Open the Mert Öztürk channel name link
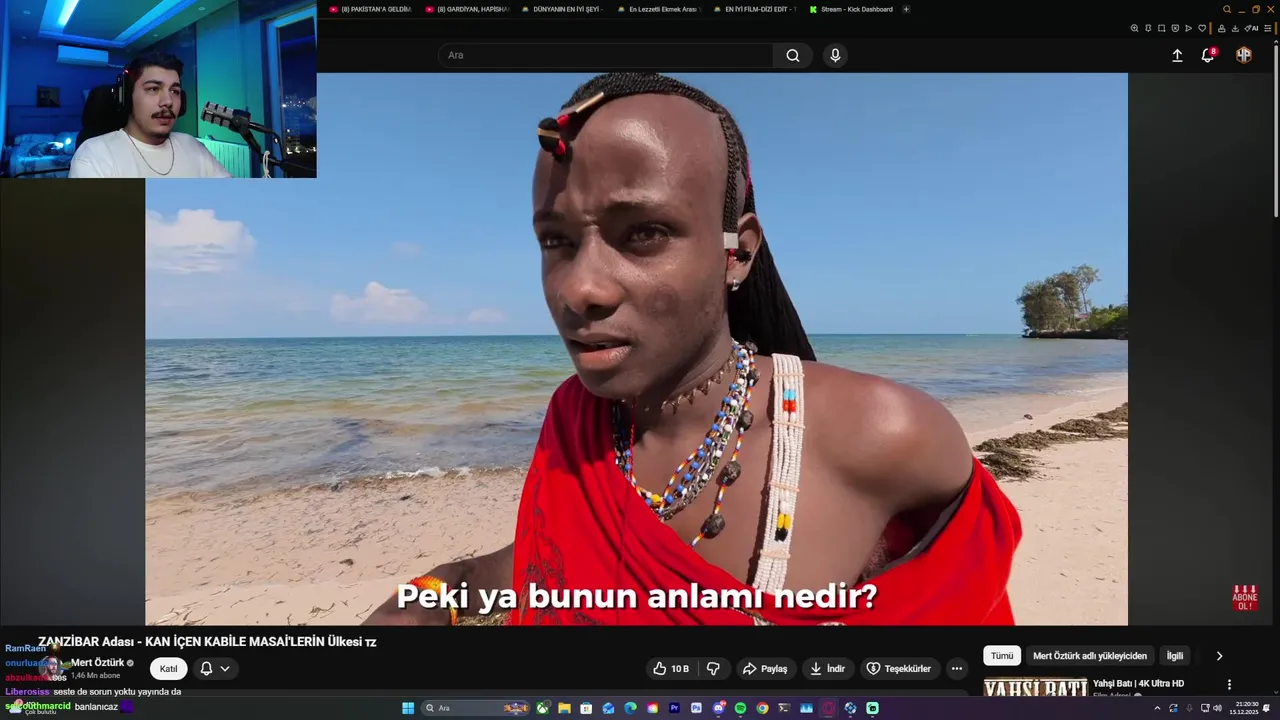Viewport: 1280px width, 720px height. click(x=97, y=662)
